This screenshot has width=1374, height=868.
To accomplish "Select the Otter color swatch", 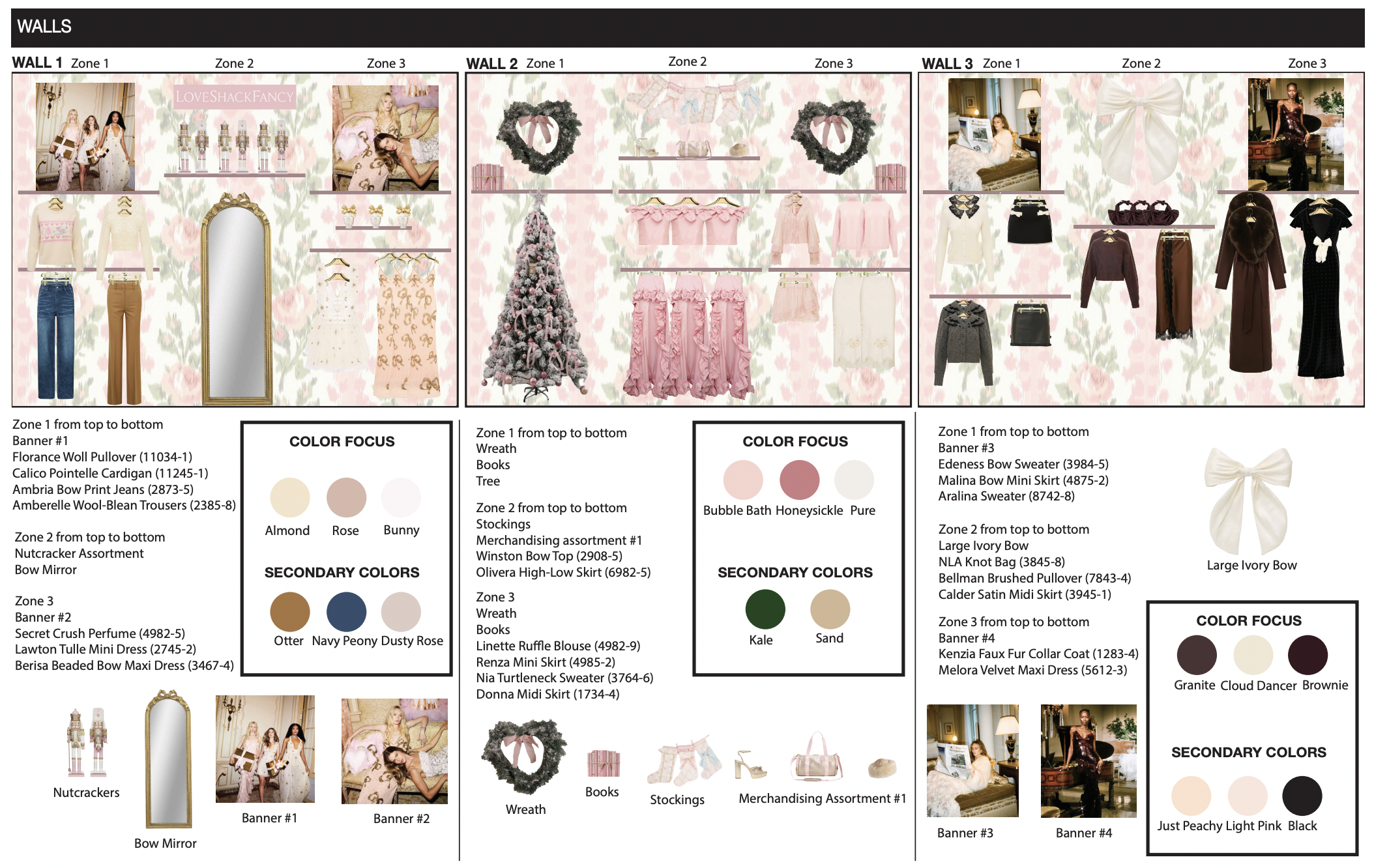I will [289, 611].
